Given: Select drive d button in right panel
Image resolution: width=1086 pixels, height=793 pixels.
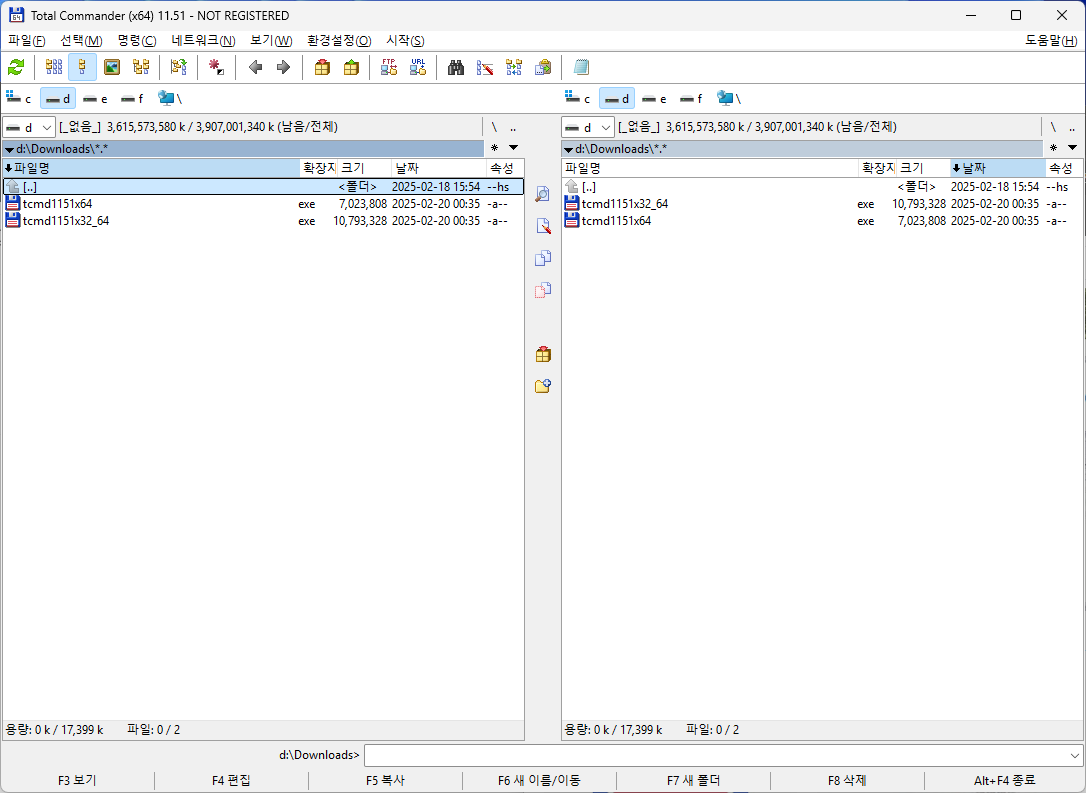Looking at the screenshot, I should [x=616, y=99].
